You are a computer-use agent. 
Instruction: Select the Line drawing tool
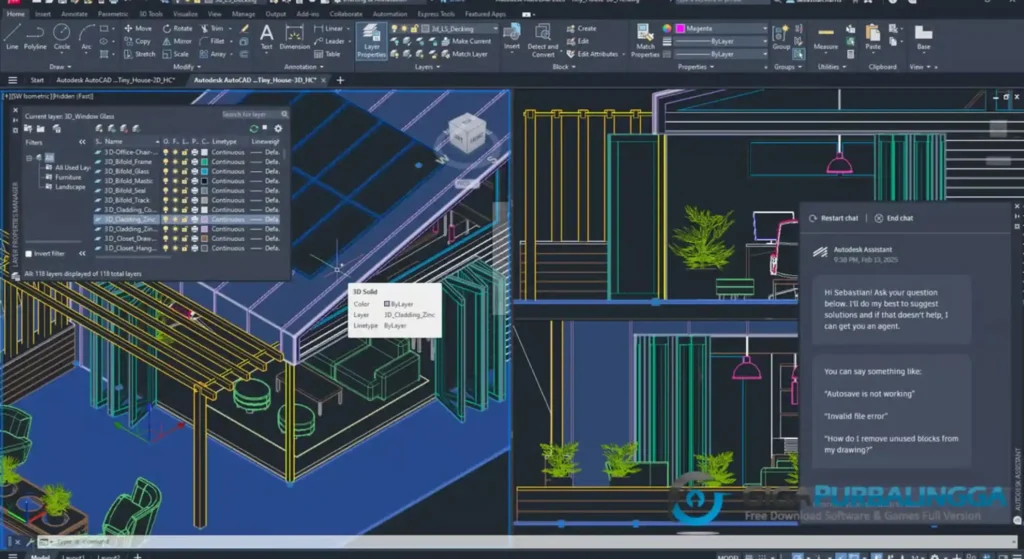[12, 37]
